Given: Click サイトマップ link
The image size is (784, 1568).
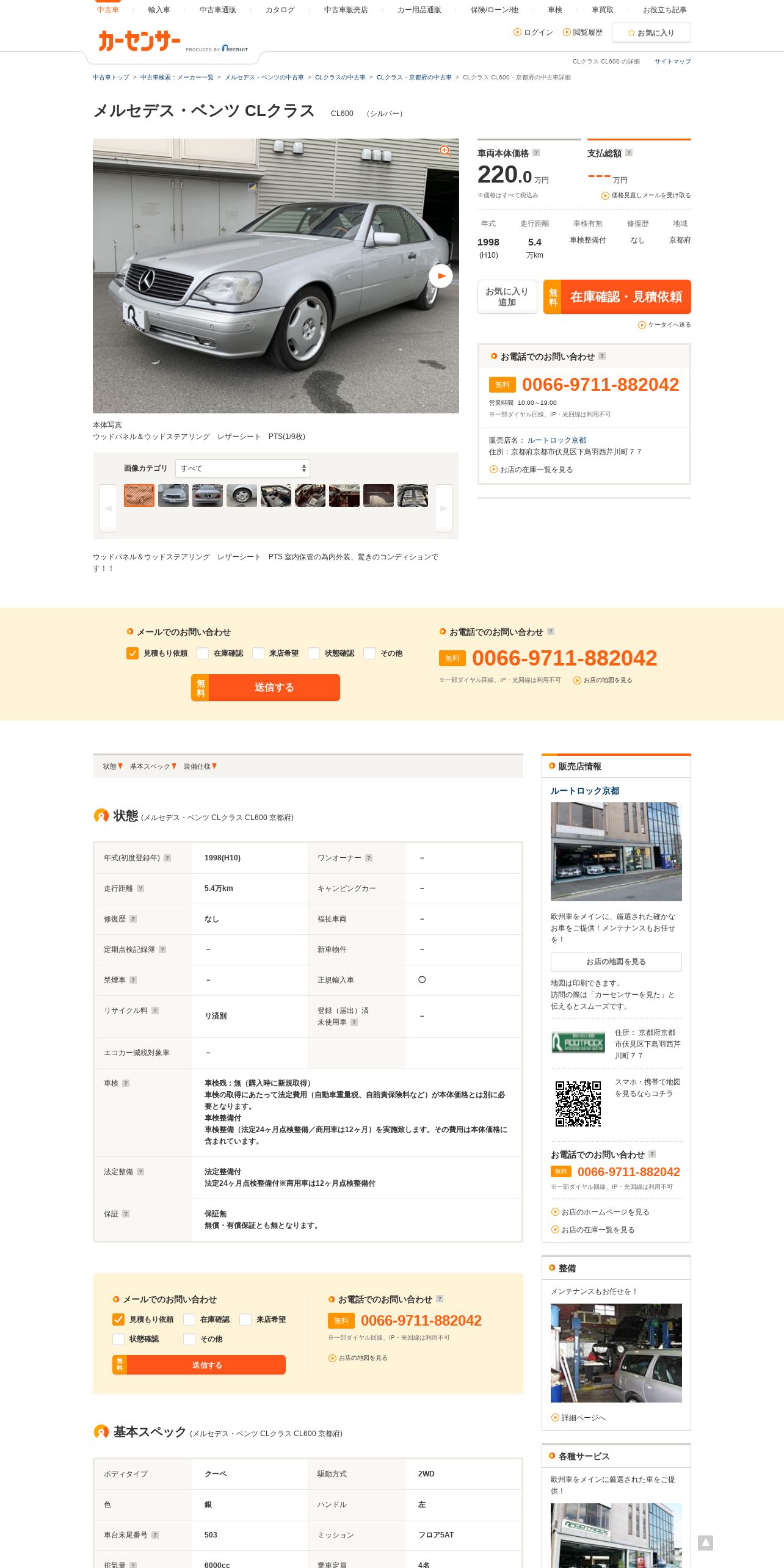Looking at the screenshot, I should click(673, 62).
